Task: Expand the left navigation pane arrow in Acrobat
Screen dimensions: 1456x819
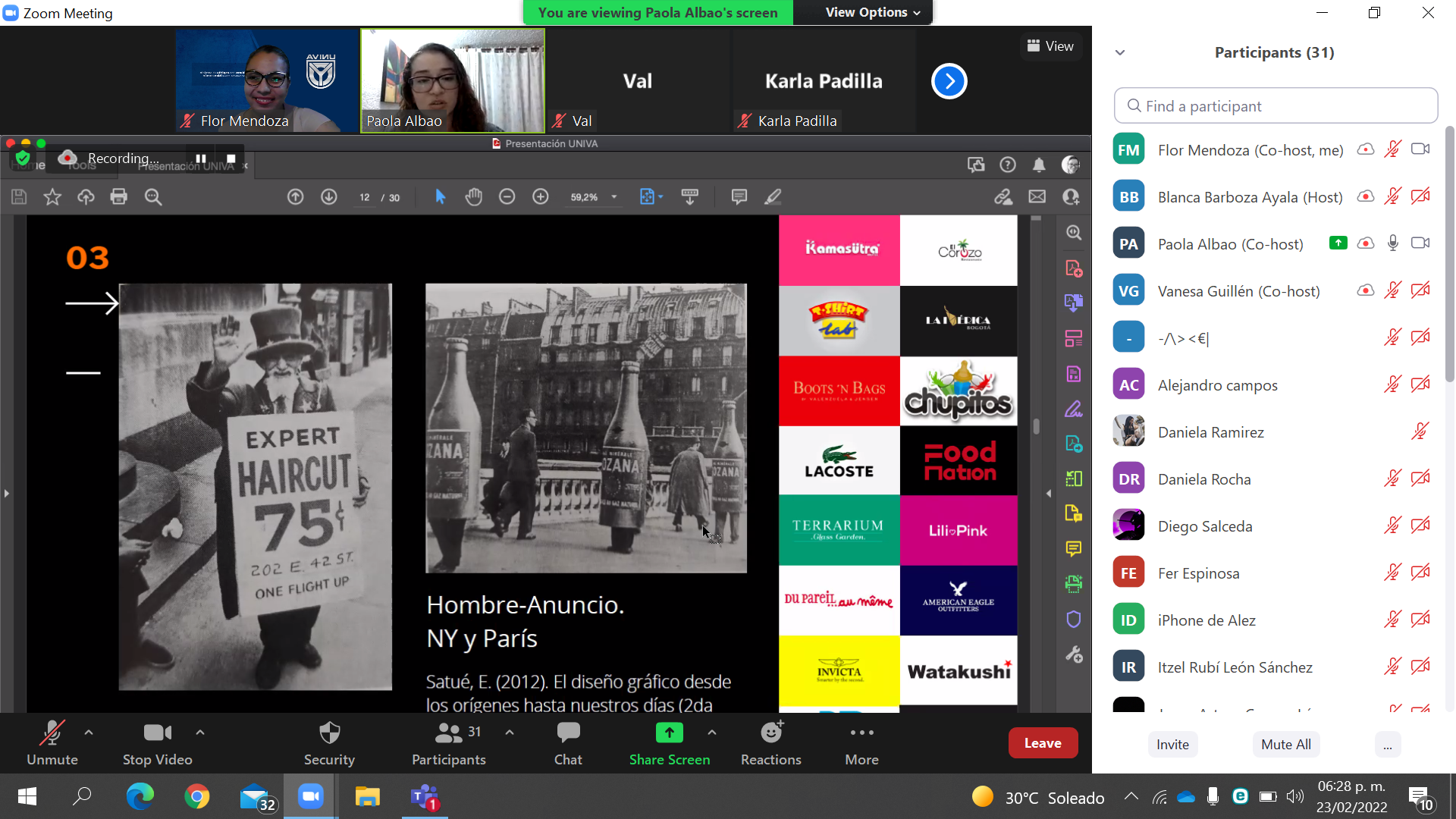Action: click(7, 494)
